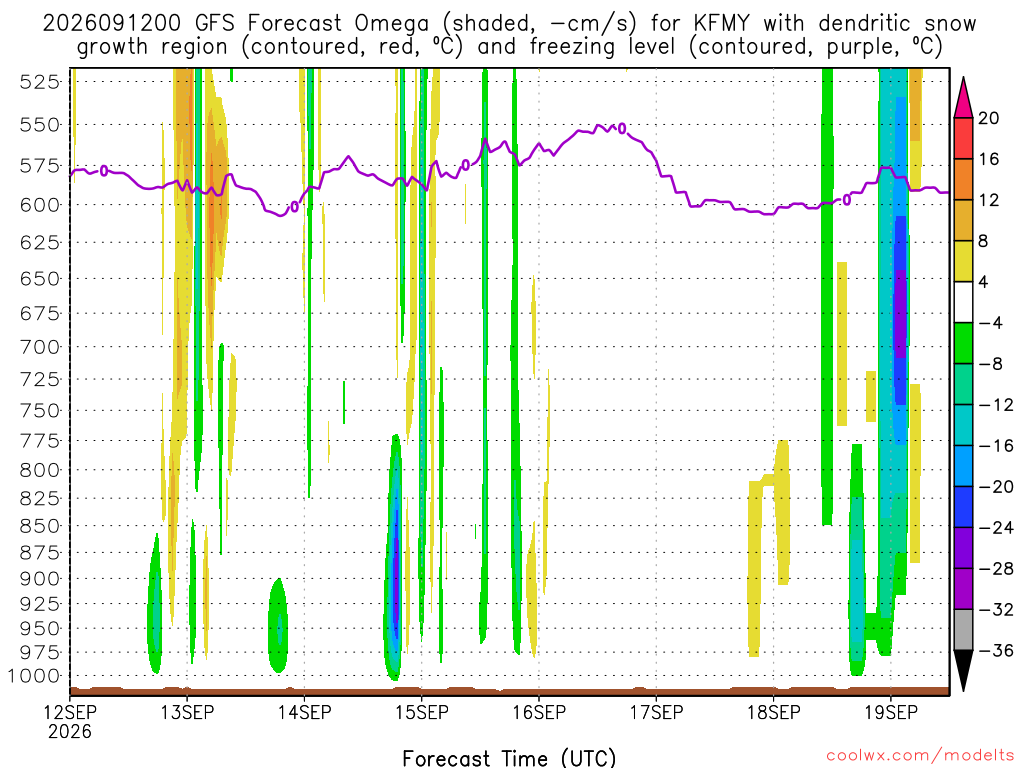Open the coolwx.com/modelts link
1024x768 pixels.
coord(920,756)
